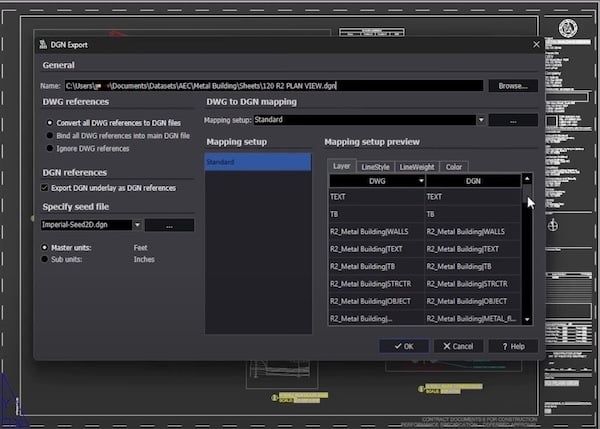Choose Bind all DWG references option
600x429 pixels.
click(x=47, y=135)
